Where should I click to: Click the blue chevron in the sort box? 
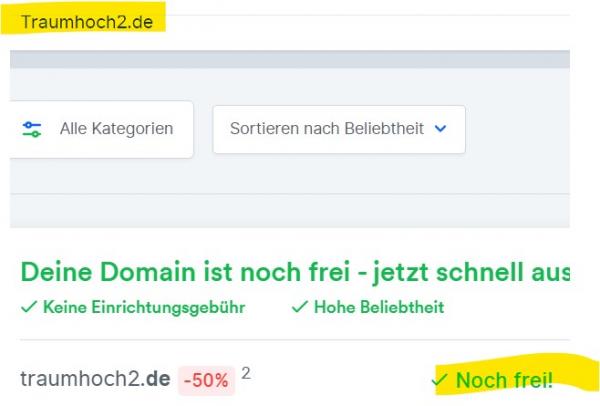point(440,129)
